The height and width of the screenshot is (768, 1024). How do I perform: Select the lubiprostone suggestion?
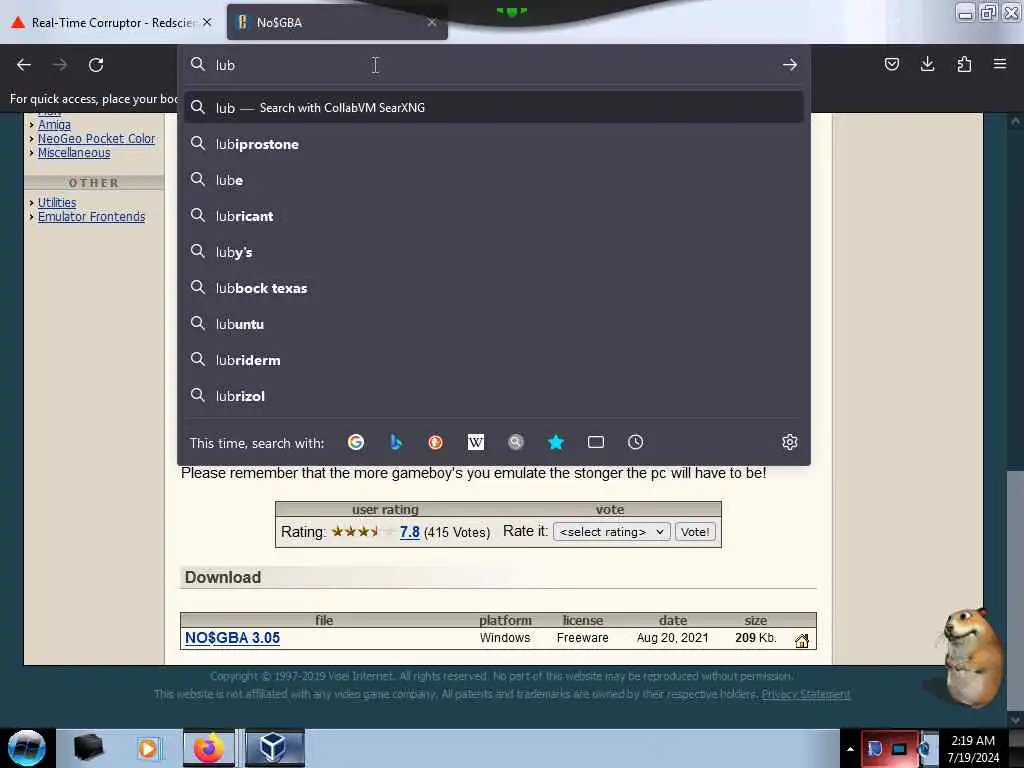coord(493,144)
